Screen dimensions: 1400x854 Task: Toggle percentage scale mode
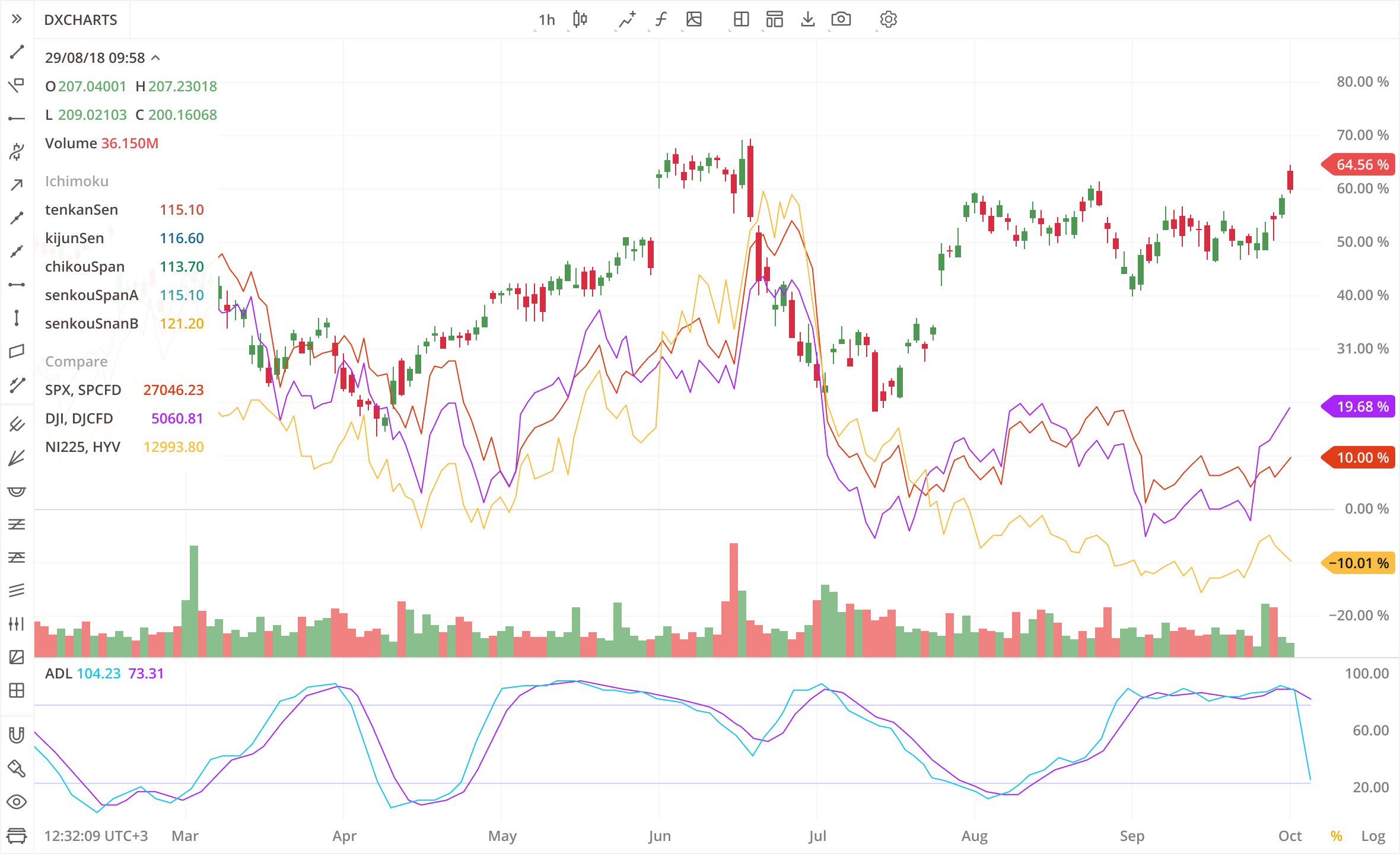(x=1337, y=836)
